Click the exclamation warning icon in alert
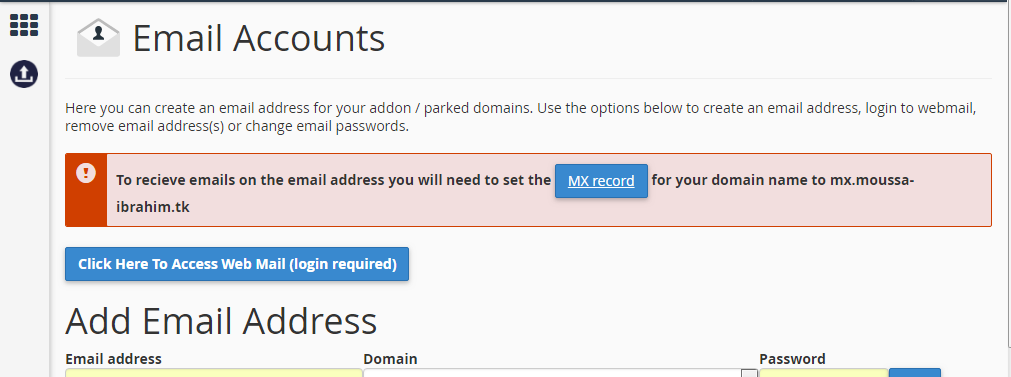 86,173
